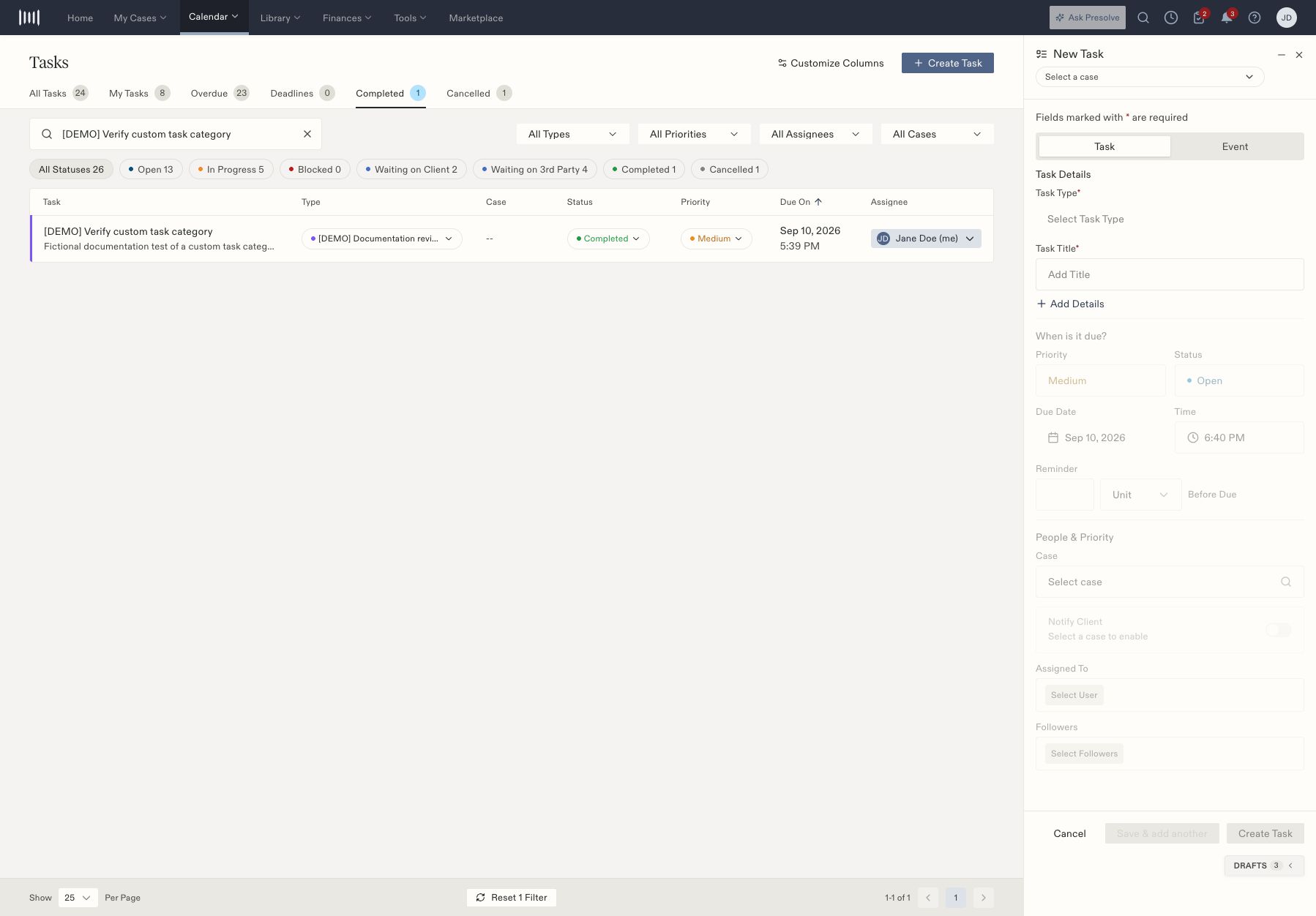Open Ask Presolve assistant

pyautogui.click(x=1088, y=18)
